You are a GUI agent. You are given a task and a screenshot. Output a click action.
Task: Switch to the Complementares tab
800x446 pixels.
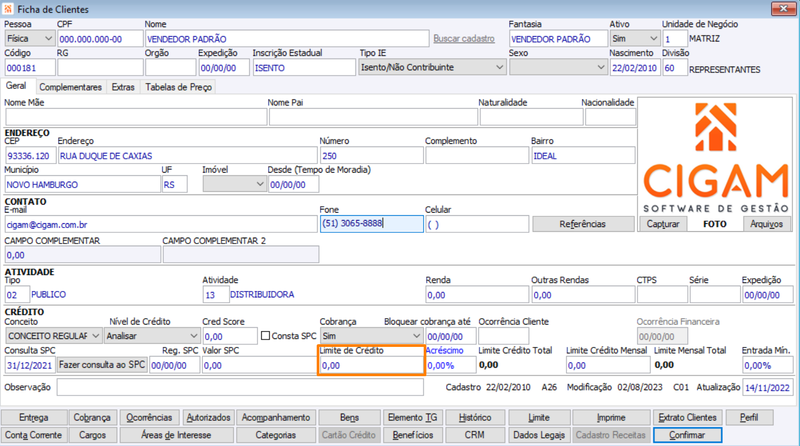click(x=70, y=87)
